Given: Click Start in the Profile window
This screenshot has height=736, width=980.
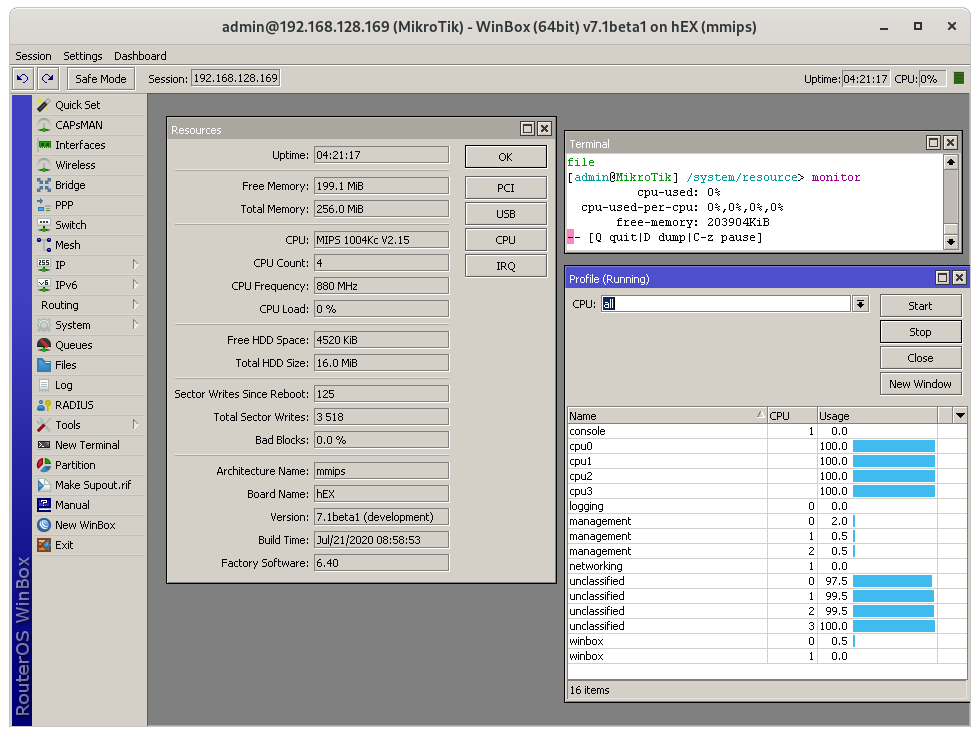Looking at the screenshot, I should (921, 306).
